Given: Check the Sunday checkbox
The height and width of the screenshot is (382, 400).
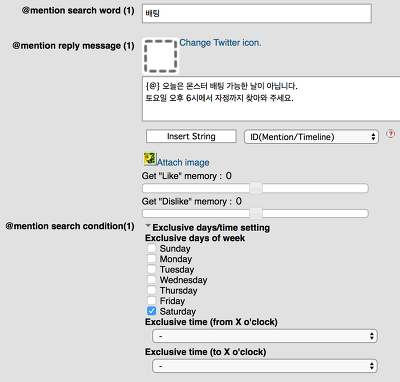Looking at the screenshot, I should pos(151,248).
